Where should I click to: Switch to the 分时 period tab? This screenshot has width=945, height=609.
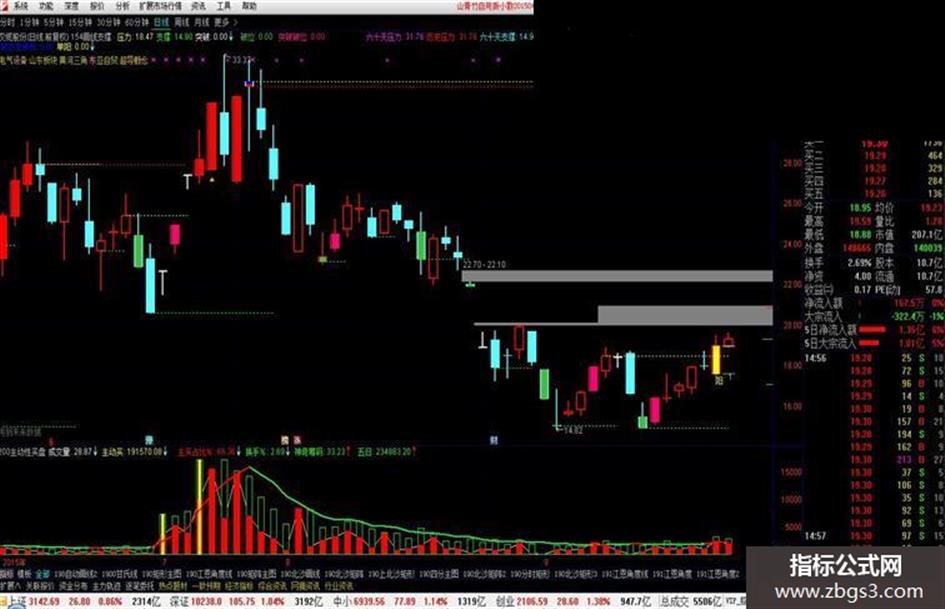pyautogui.click(x=7, y=22)
